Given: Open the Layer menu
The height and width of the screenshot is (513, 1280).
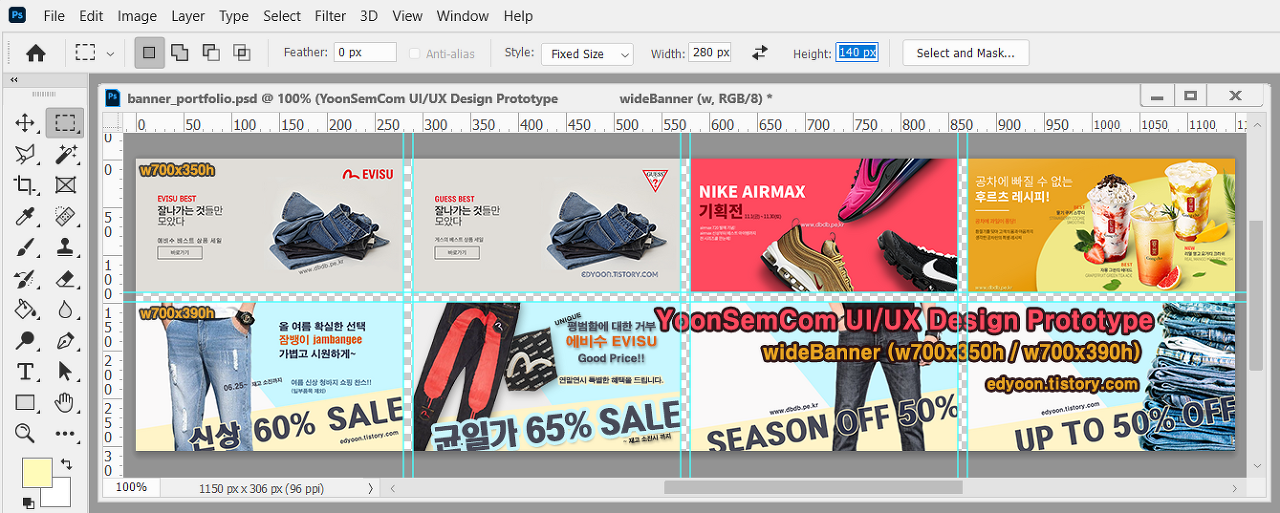Looking at the screenshot, I should [x=188, y=16].
